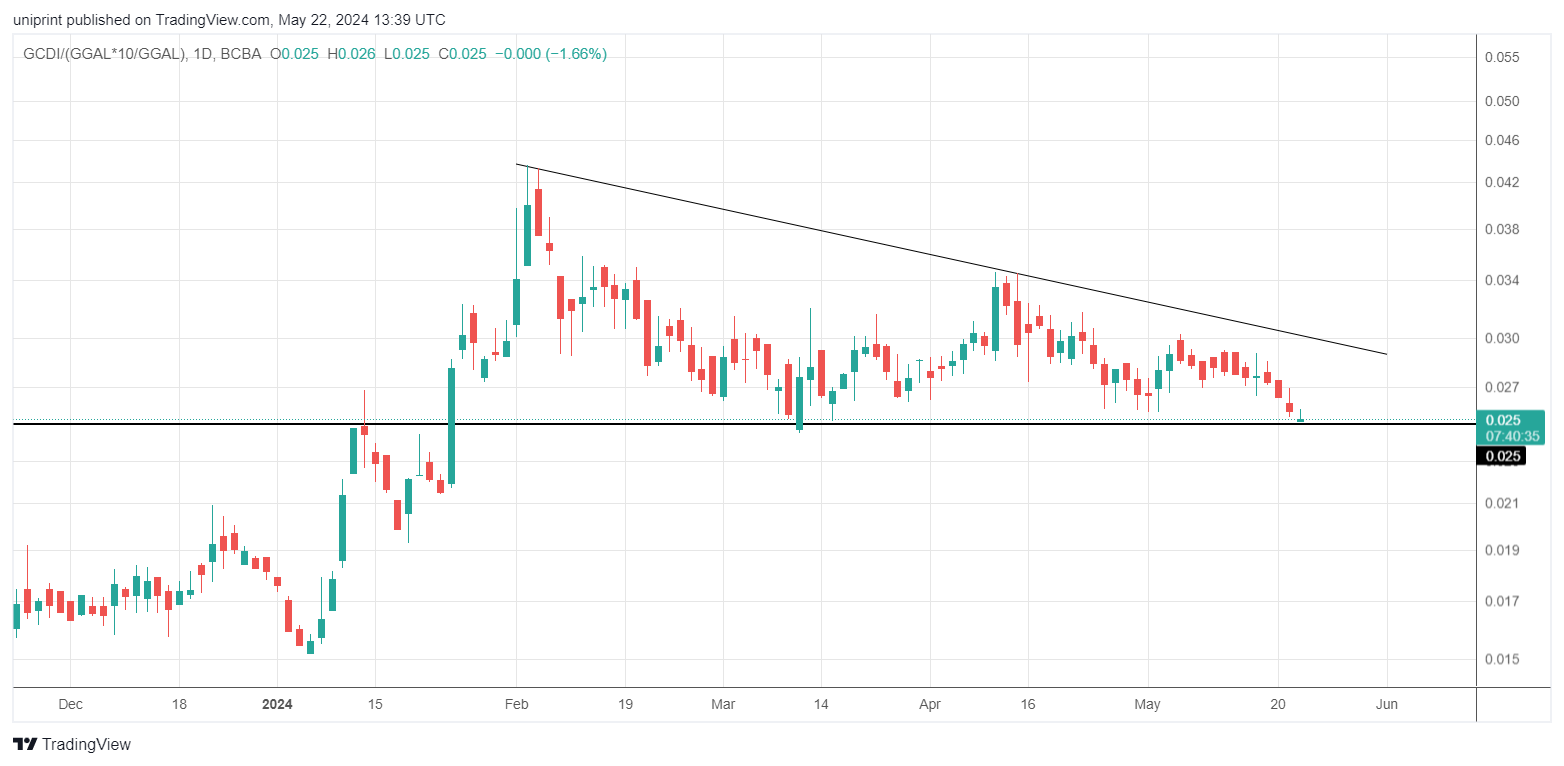The width and height of the screenshot is (1564, 766).
Task: Click the black horizontal line price label 0.025
Action: point(1502,457)
